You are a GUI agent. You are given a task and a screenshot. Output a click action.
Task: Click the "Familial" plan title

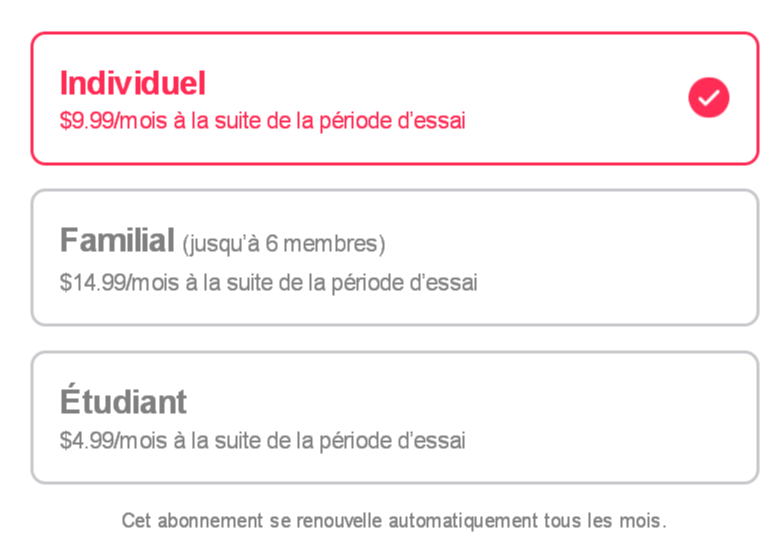pos(117,241)
